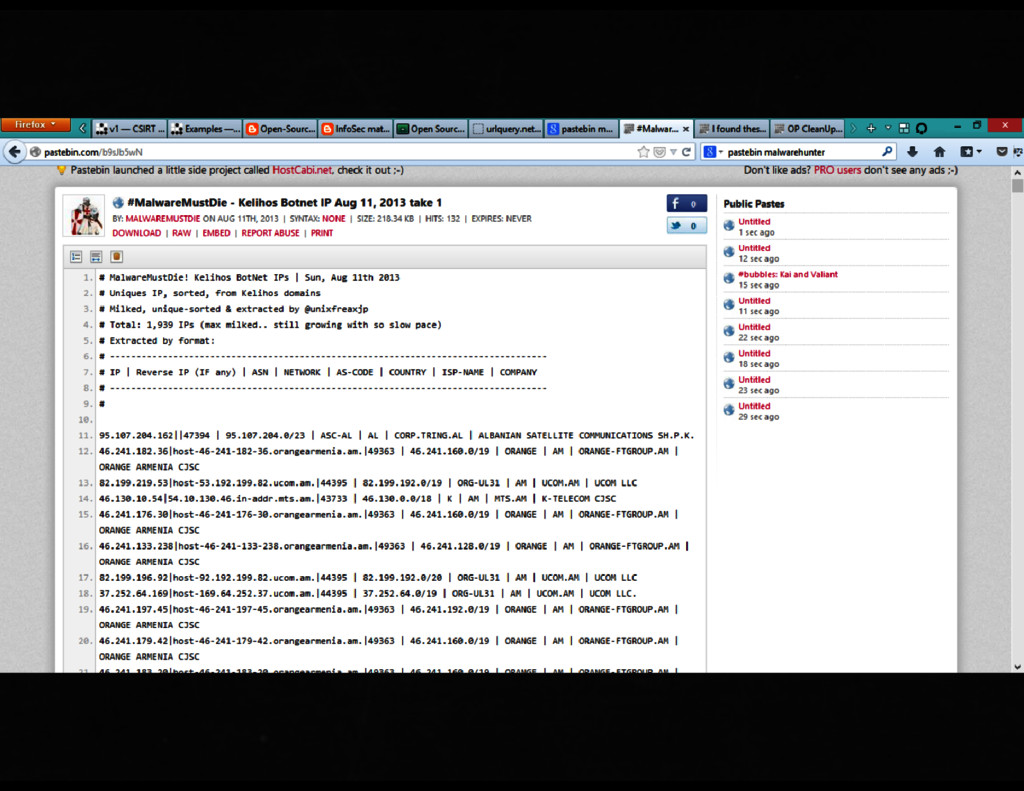Viewport: 1024px width, 791px height.
Task: Click the PRO users link
Action: [837, 170]
